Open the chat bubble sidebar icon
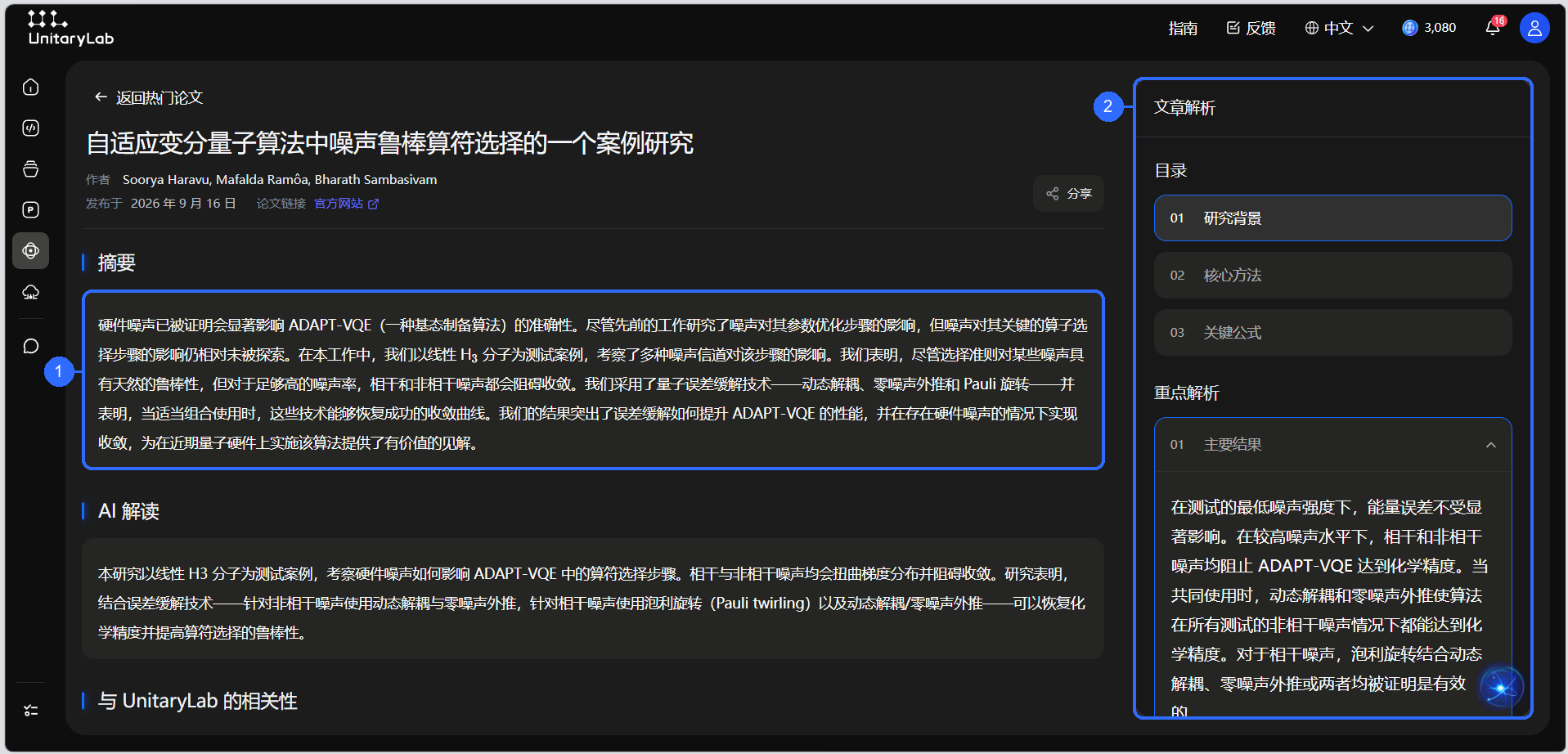 click(x=31, y=346)
